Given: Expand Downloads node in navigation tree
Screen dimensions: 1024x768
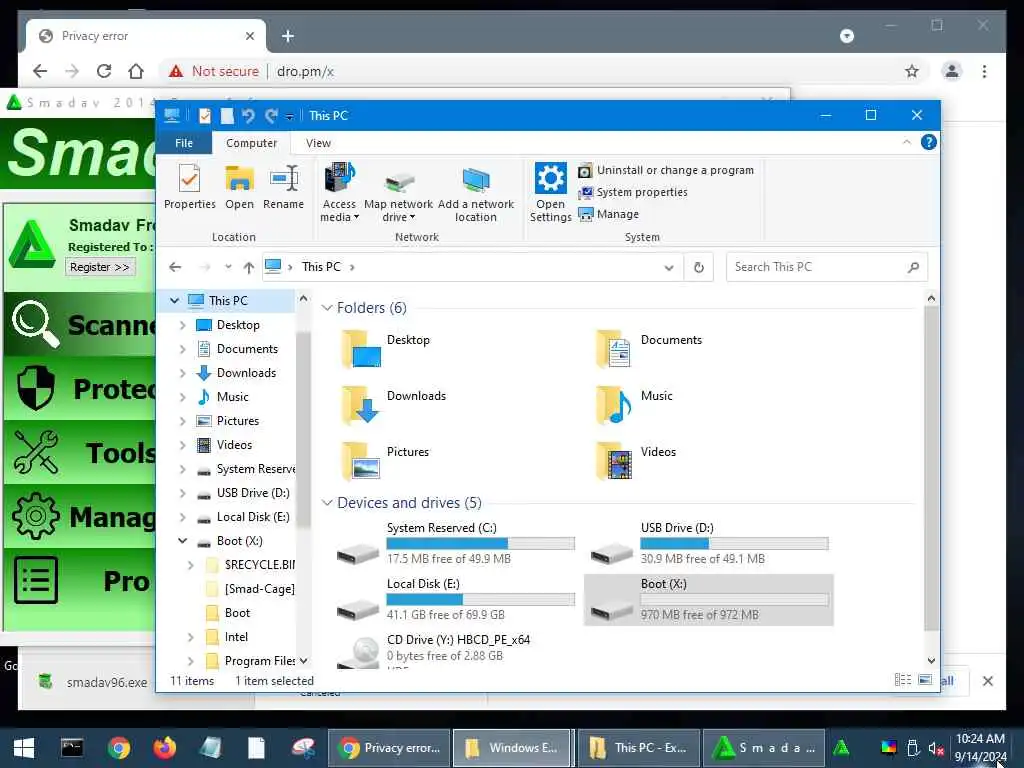Looking at the screenshot, I should tap(183, 374).
